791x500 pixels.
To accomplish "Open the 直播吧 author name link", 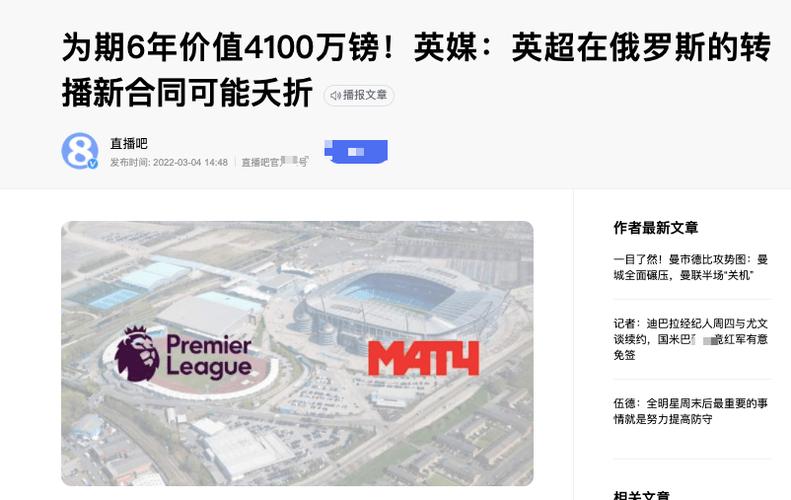I will pos(129,144).
